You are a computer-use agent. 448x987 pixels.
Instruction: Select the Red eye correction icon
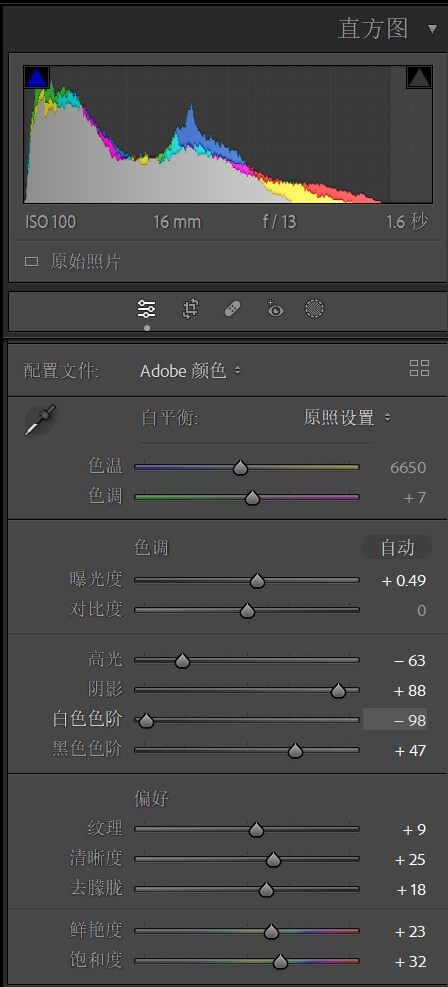(274, 309)
